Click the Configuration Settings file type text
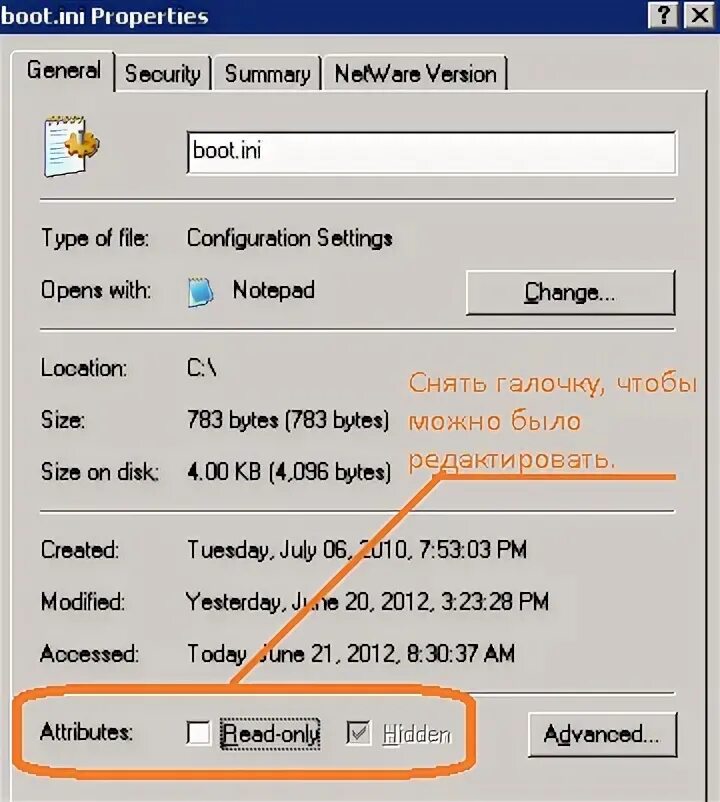Image resolution: width=720 pixels, height=802 pixels. 289,238
